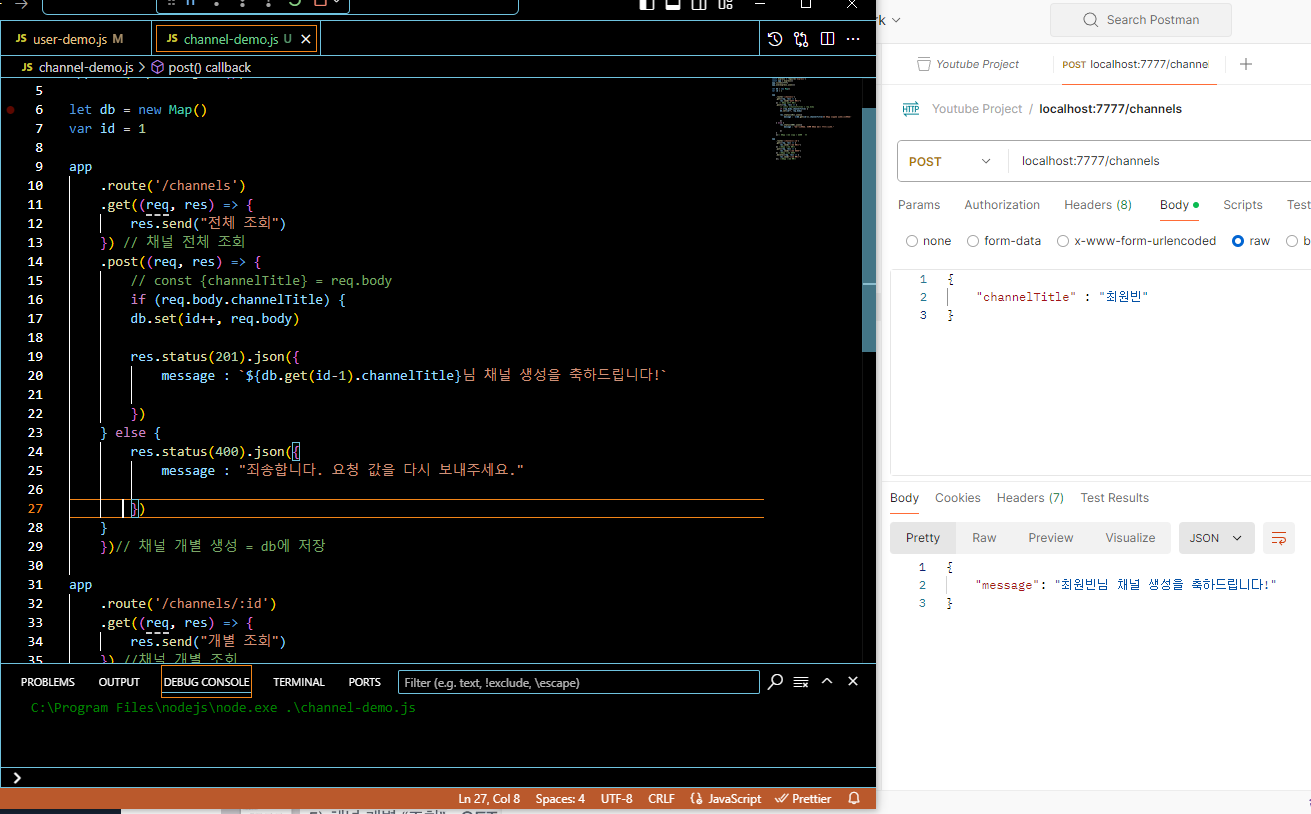Screen dimensions: 1311x814
Task: Click Youtube Project breadcrumb link
Action: [x=977, y=109]
